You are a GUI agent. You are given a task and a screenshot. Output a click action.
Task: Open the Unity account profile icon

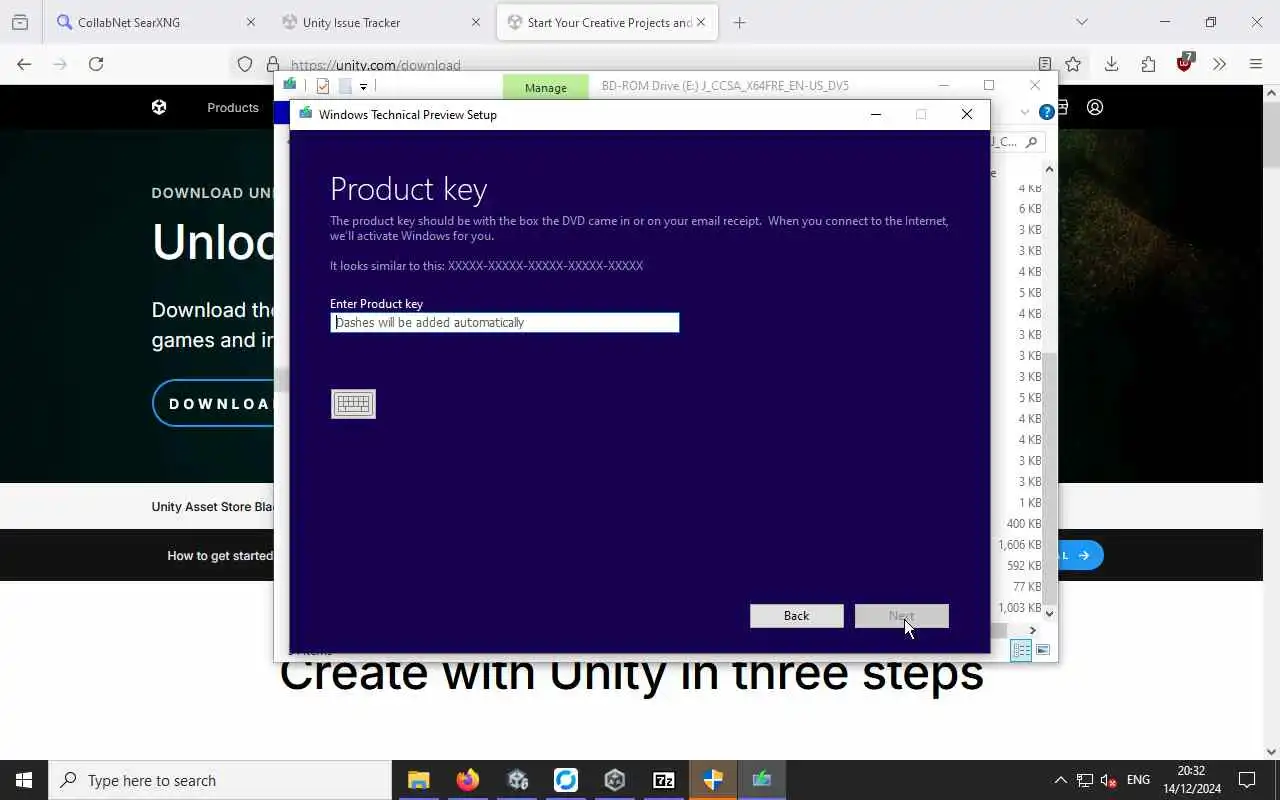1095,107
